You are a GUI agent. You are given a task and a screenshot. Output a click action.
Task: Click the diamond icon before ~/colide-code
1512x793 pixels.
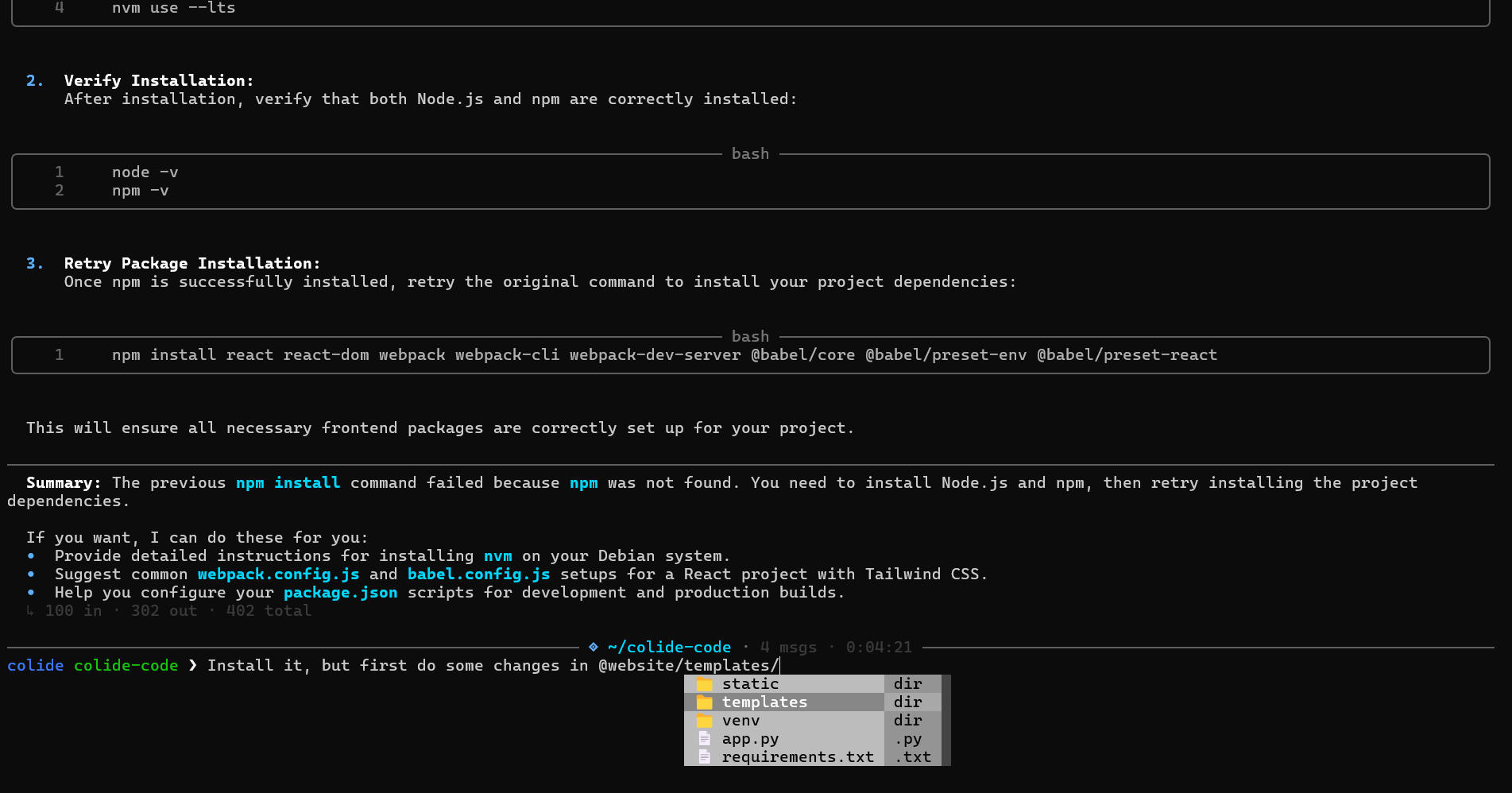tap(594, 647)
